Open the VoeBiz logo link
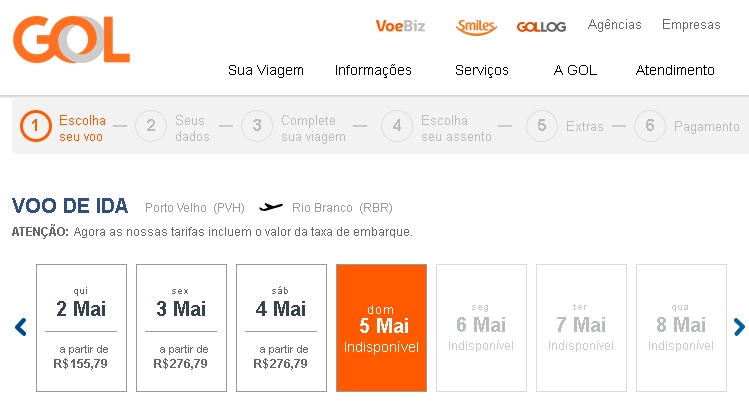This screenshot has width=749, height=407. tap(400, 26)
